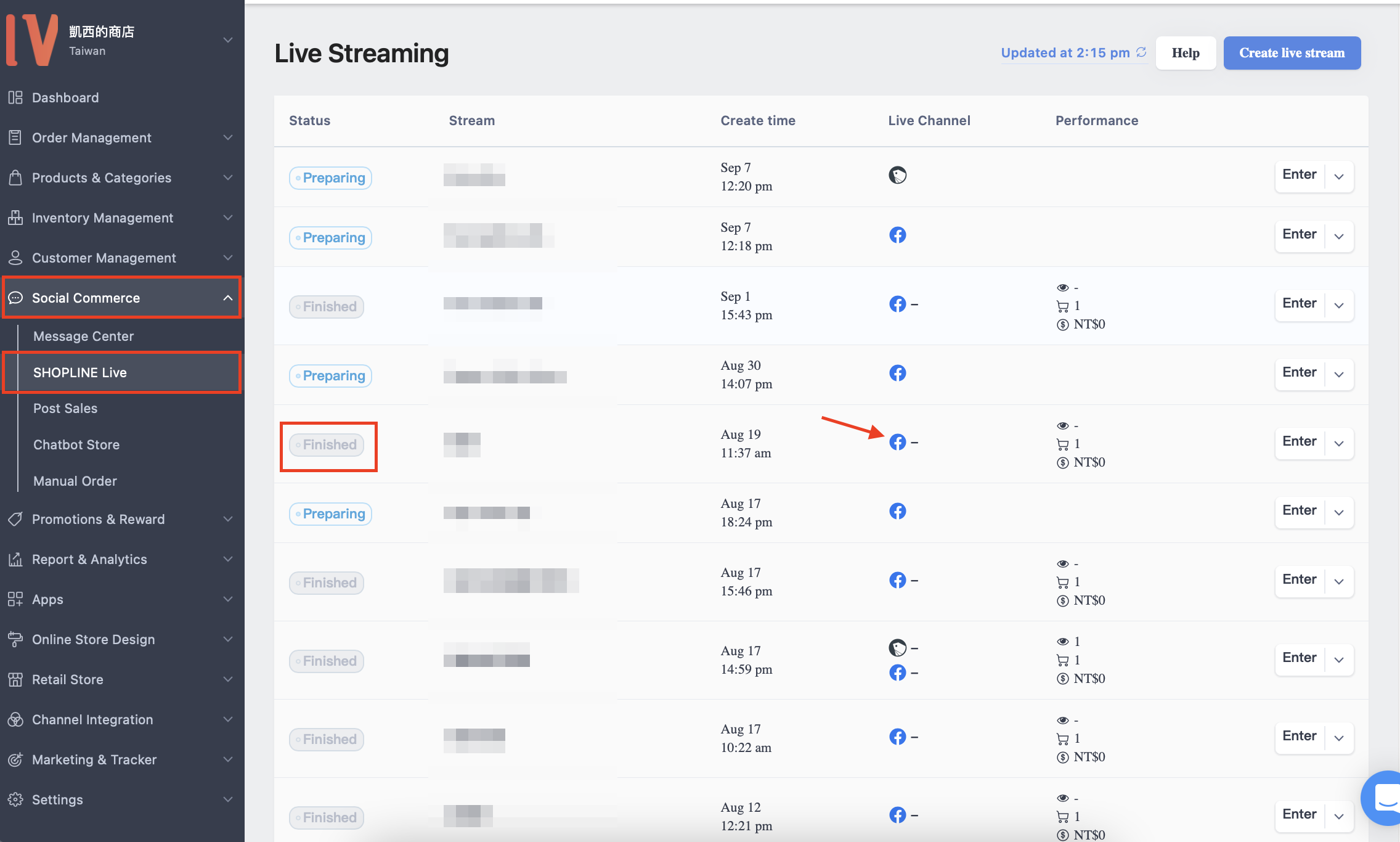Click the Report & Analytics chart icon
This screenshot has height=842, width=1400.
[x=15, y=559]
